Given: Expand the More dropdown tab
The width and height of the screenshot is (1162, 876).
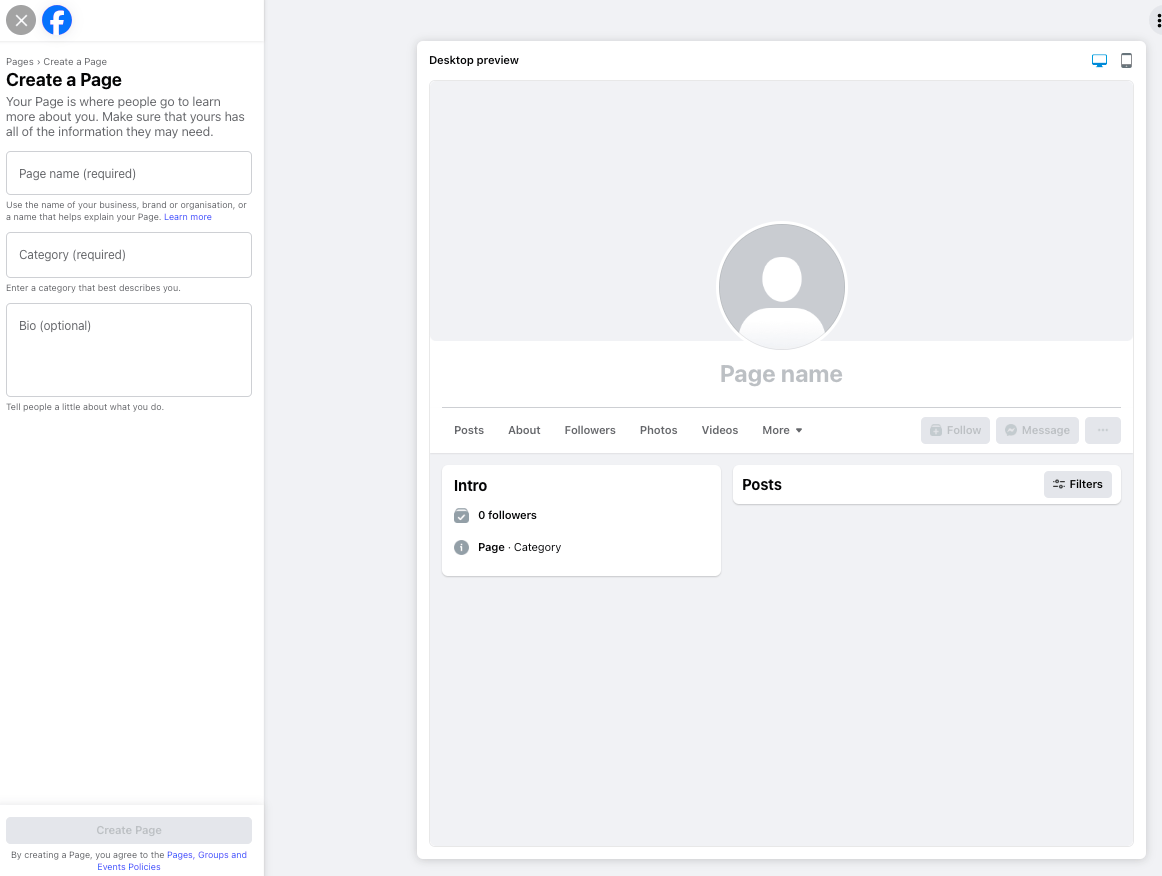Looking at the screenshot, I should [x=782, y=431].
